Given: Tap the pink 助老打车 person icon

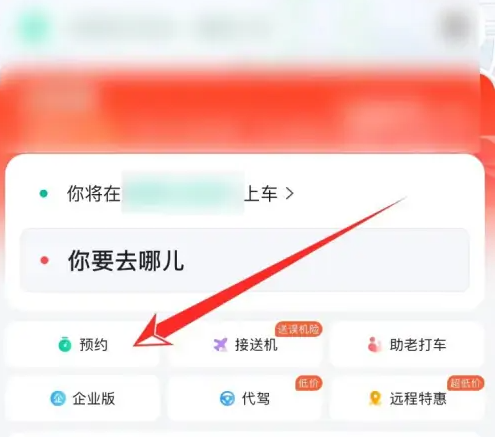Looking at the screenshot, I should [374, 345].
